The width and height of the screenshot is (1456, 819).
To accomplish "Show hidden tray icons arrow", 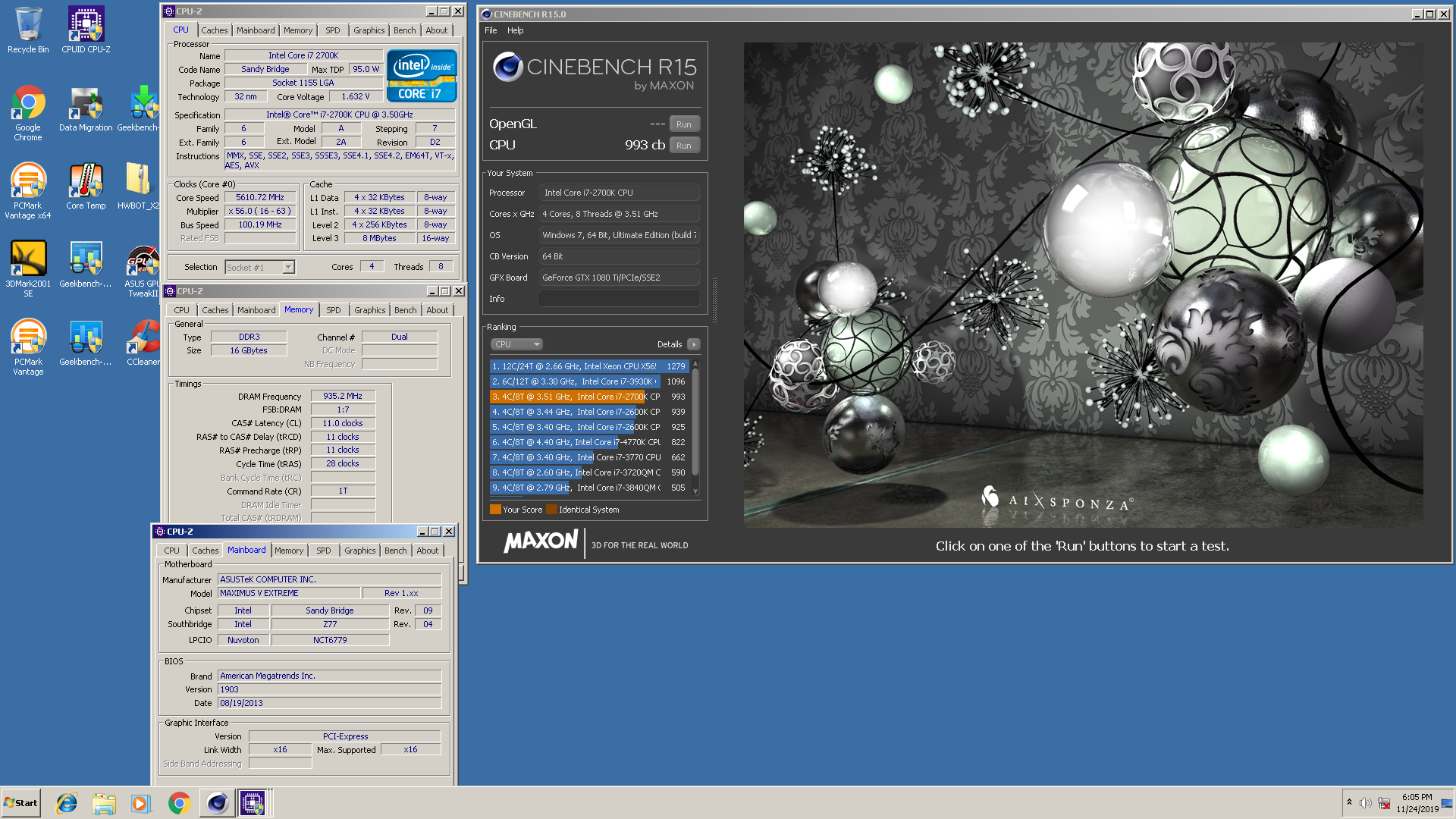I will 1349,802.
